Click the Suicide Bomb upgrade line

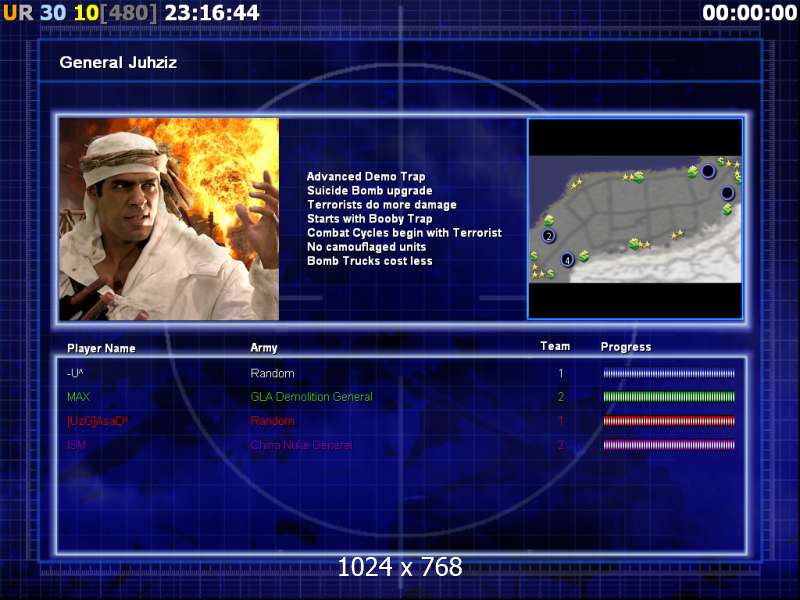coord(369,191)
